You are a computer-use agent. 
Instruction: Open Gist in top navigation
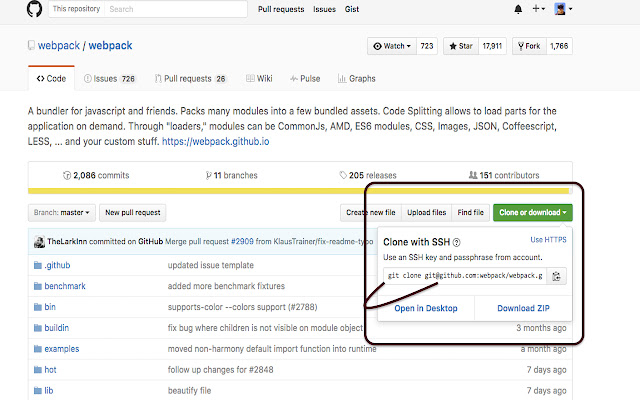click(x=351, y=9)
